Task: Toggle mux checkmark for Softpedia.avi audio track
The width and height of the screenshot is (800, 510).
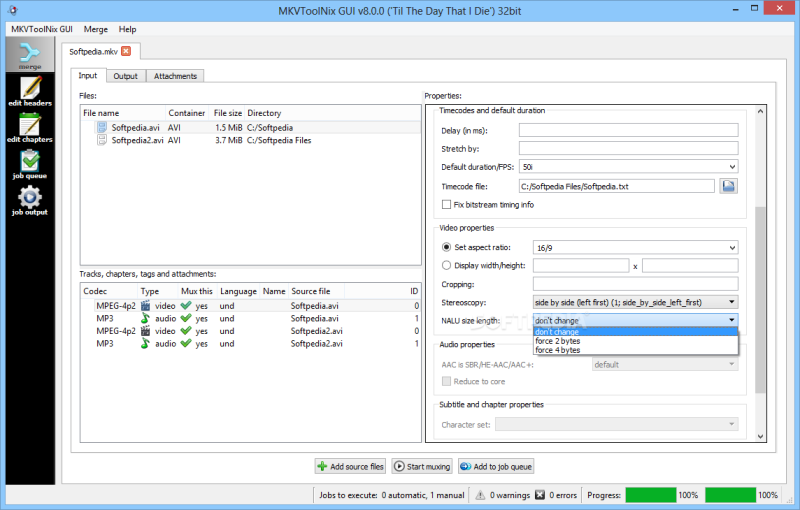Action: [186, 318]
